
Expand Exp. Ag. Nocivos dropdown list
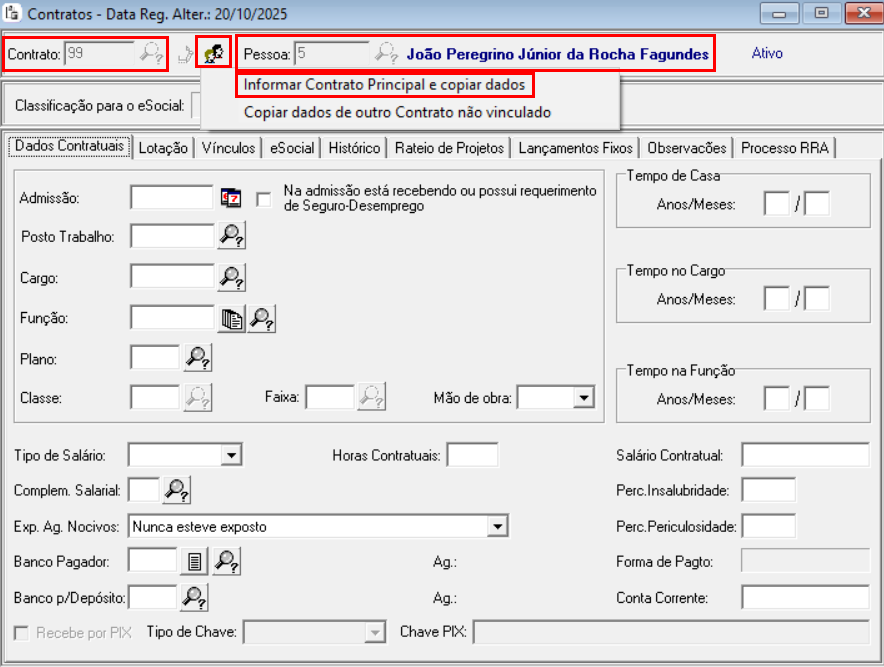click(497, 526)
